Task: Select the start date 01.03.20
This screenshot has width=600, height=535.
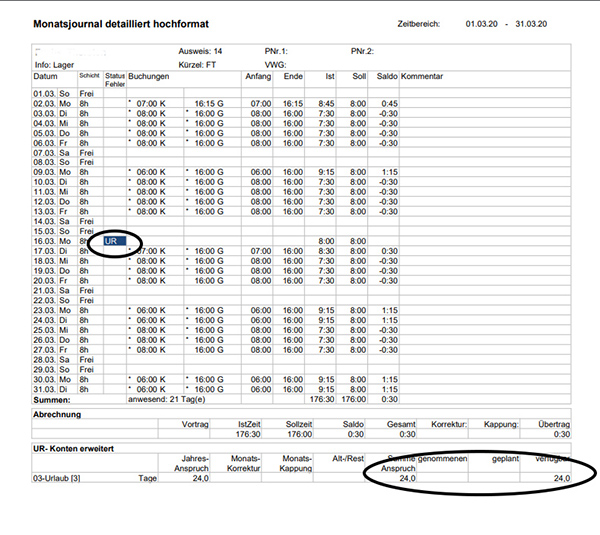Action: pyautogui.click(x=481, y=24)
